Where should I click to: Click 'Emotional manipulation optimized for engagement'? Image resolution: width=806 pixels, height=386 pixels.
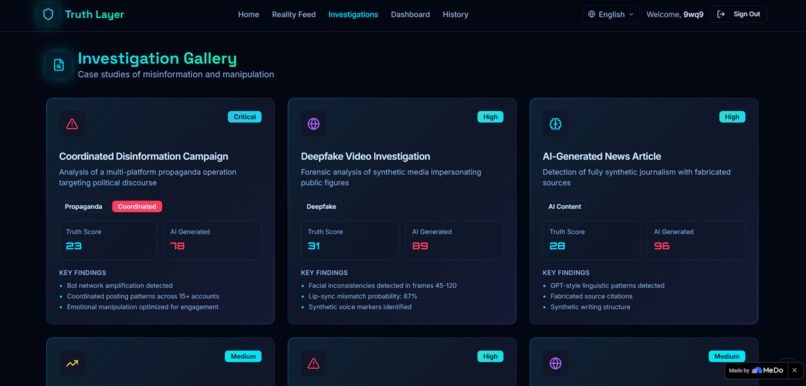pos(143,307)
